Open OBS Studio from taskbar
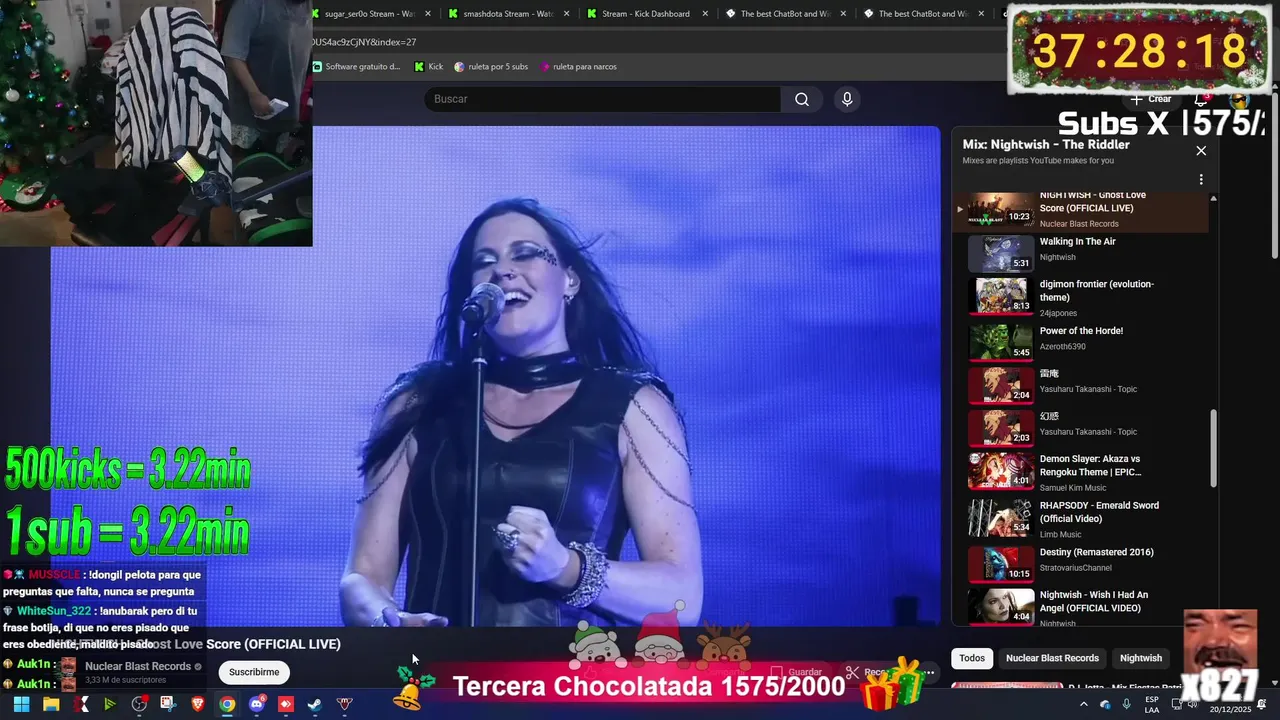The height and width of the screenshot is (720, 1280). [139, 704]
